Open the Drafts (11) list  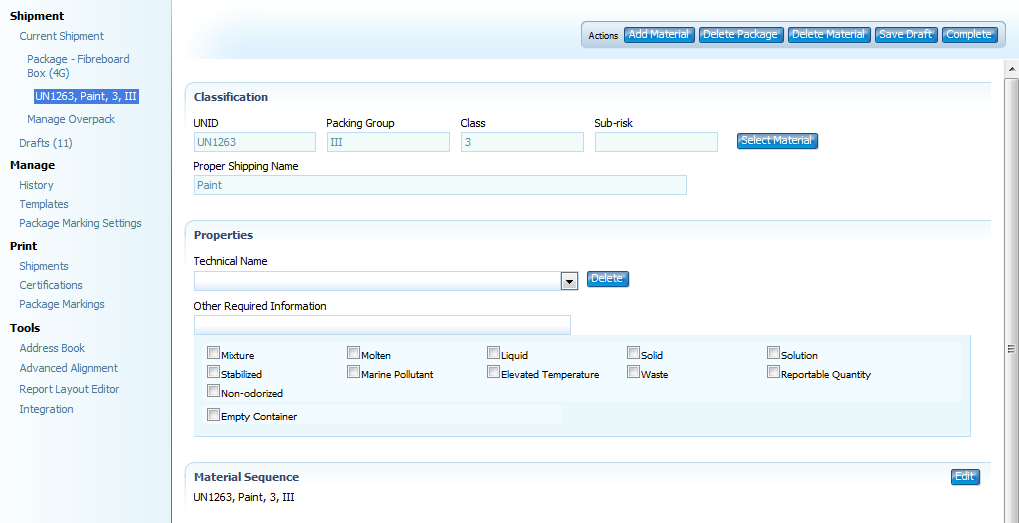coord(46,143)
